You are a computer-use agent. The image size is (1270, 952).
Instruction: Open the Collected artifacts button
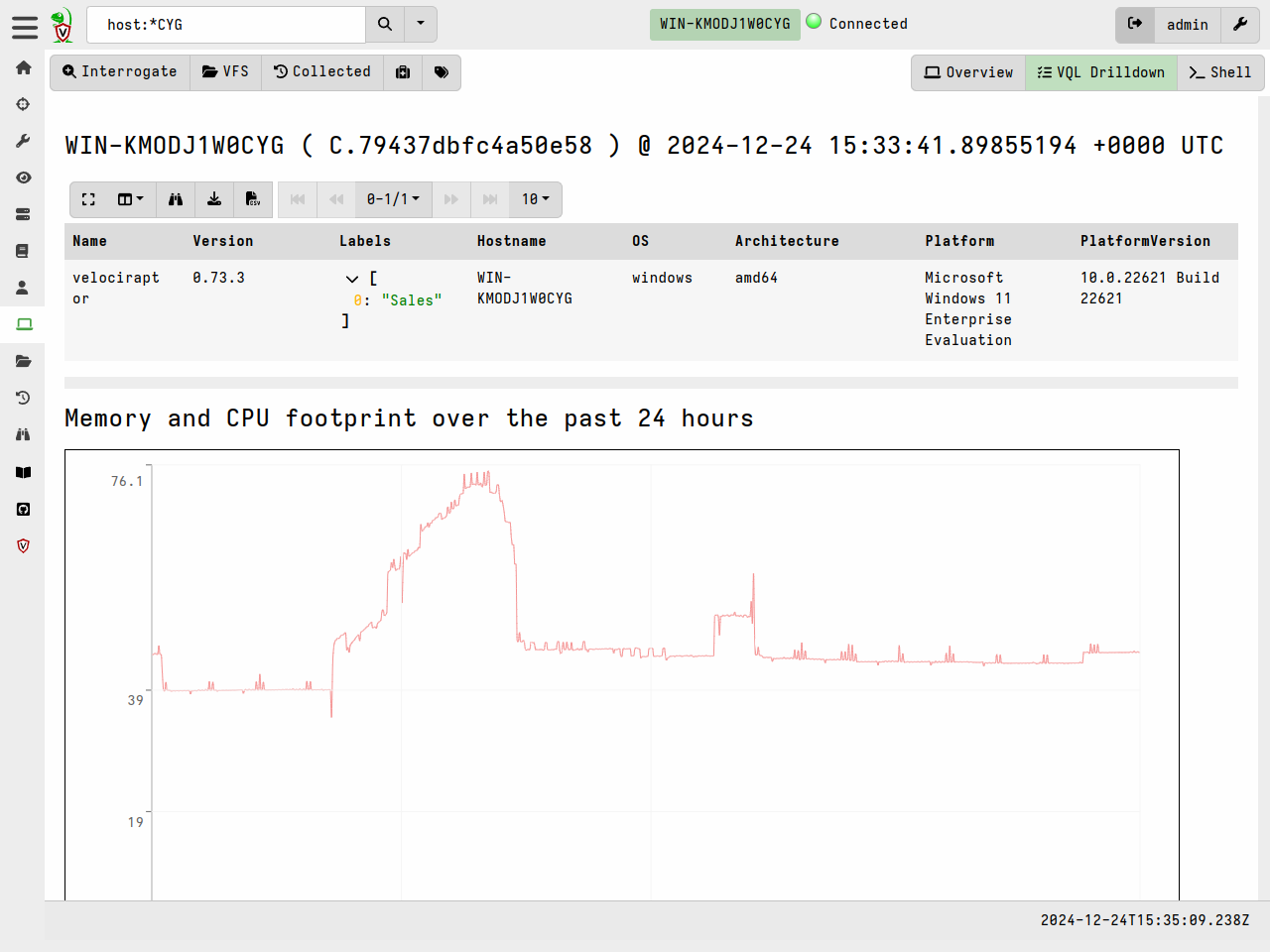[x=322, y=72]
